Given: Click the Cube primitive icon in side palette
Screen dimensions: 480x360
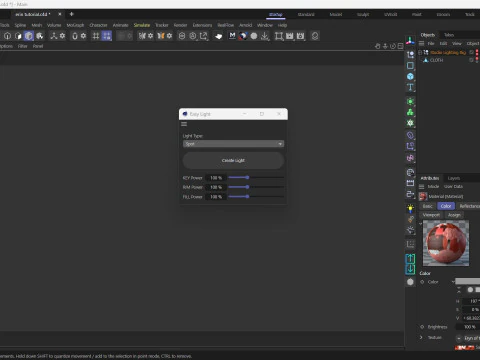Looking at the screenshot, I should coord(410,76).
